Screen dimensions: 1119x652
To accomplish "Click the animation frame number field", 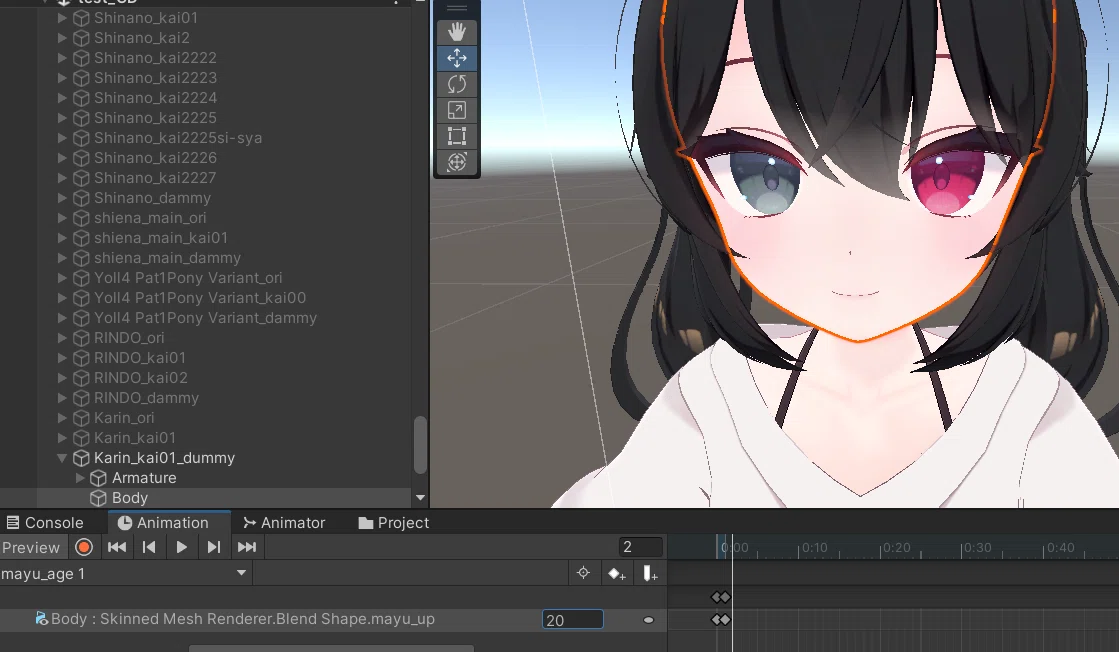I will click(x=640, y=547).
